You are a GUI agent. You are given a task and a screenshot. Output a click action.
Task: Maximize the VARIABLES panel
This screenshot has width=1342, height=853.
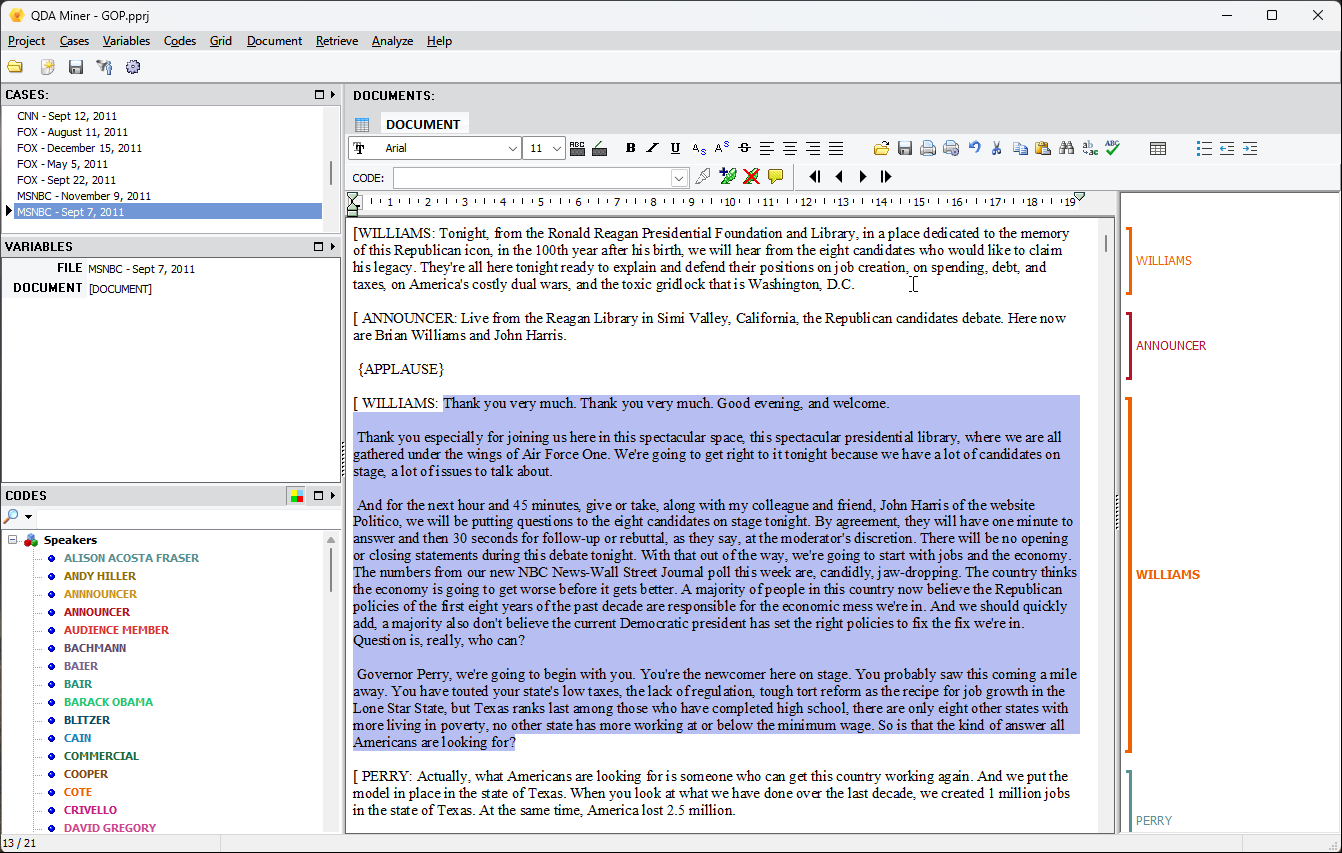coord(319,246)
